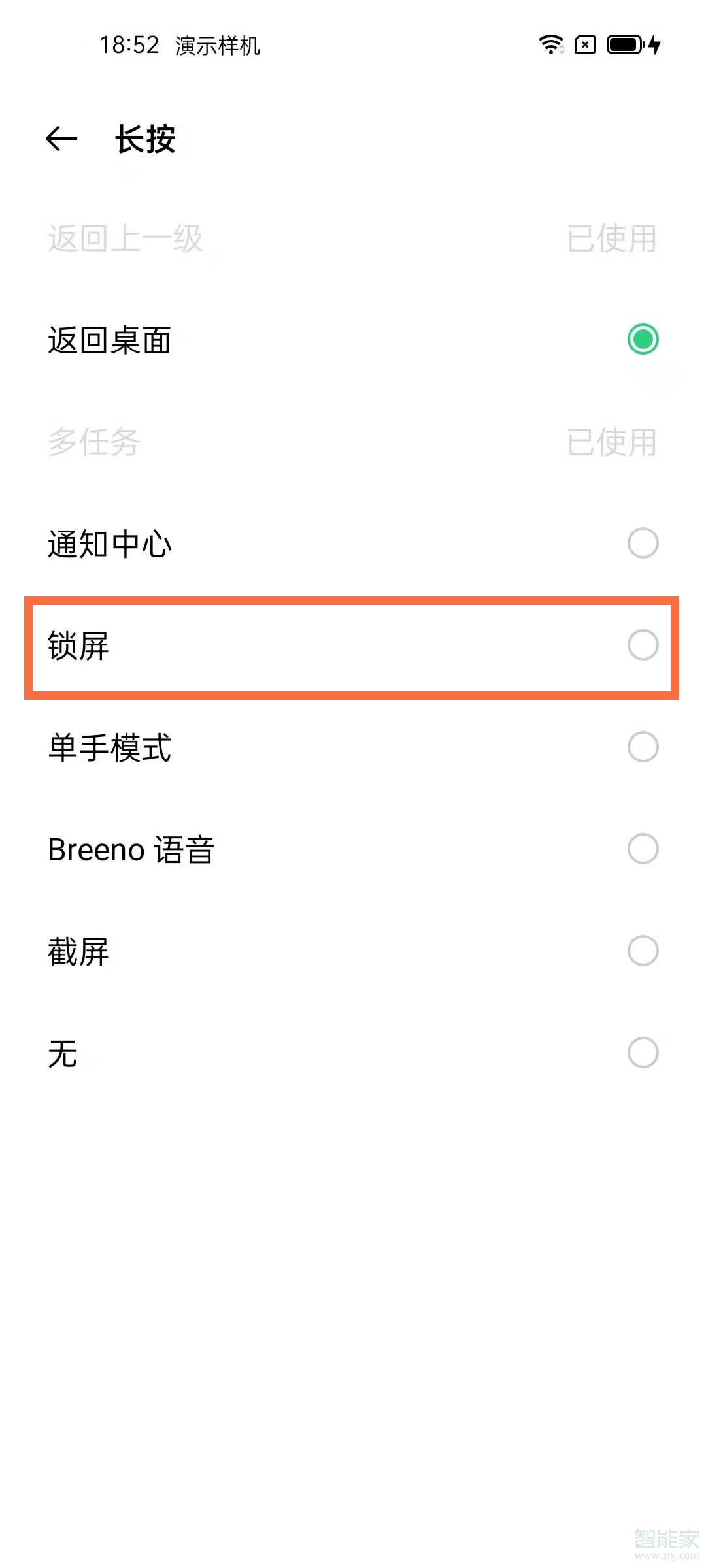Tap the 单手模式 option label

[110, 748]
